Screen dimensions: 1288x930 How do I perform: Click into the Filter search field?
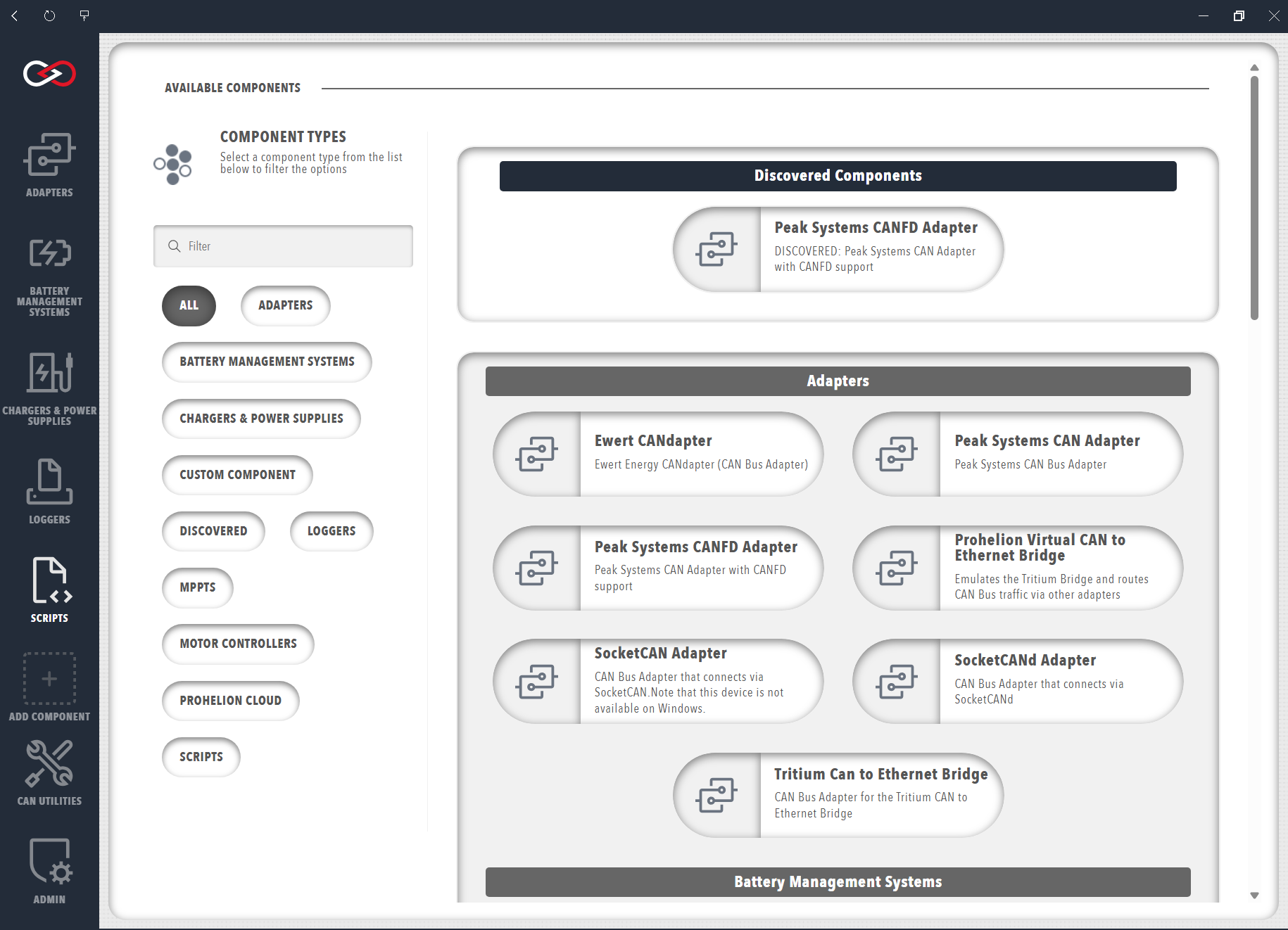[x=283, y=246]
